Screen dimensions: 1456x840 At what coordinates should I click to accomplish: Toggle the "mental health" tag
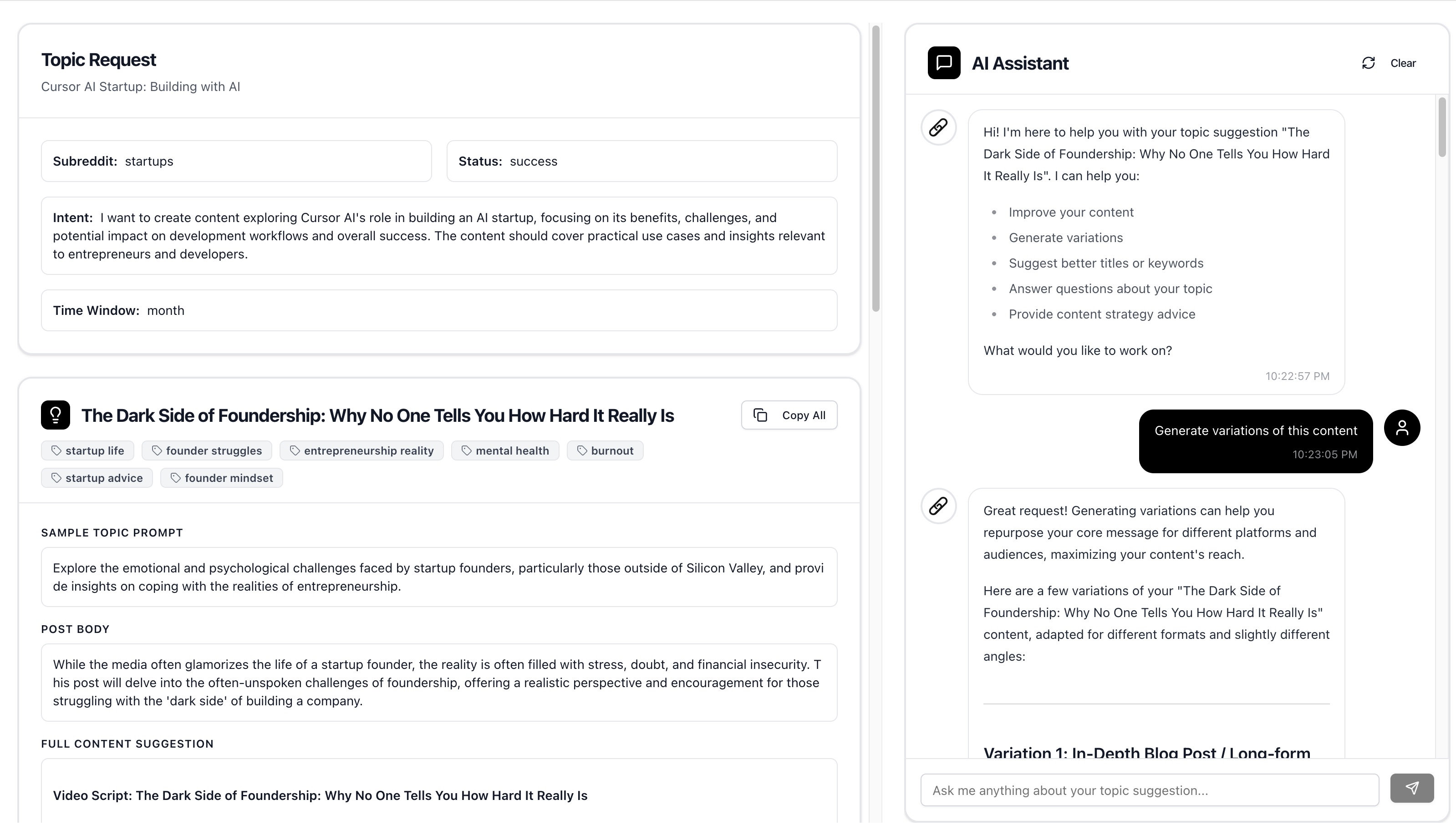tap(505, 450)
